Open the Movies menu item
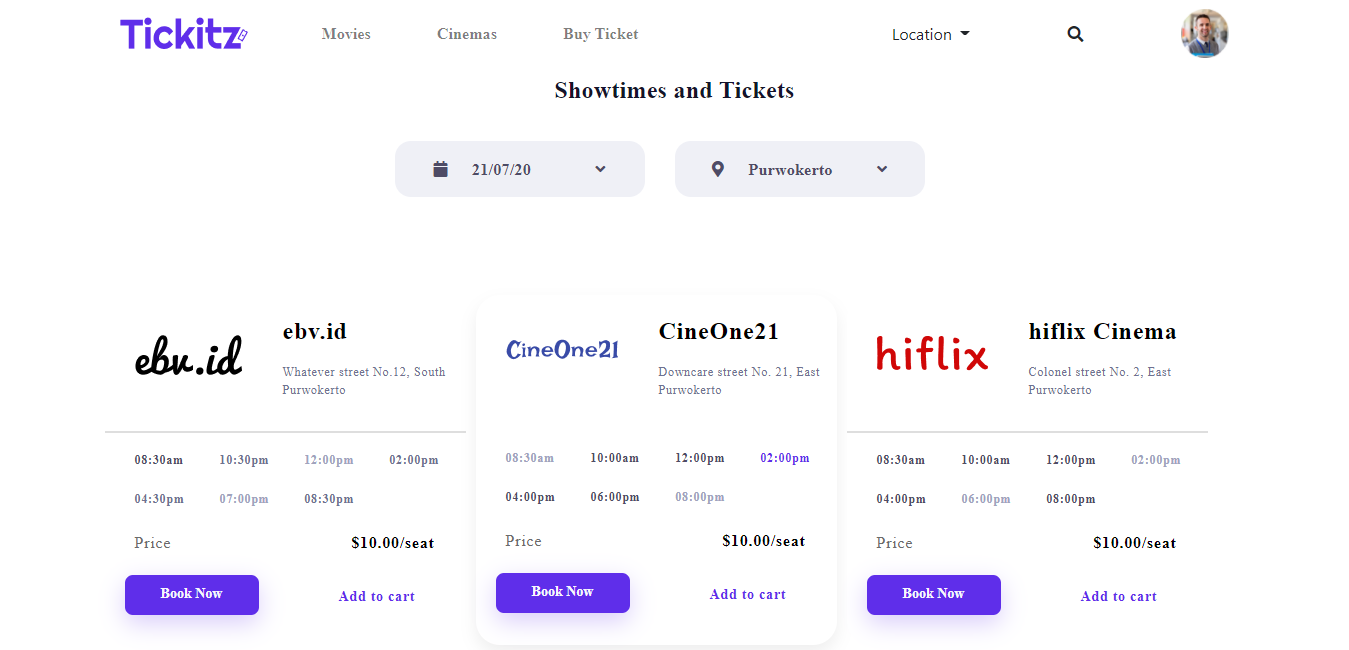Viewport: 1349px width, 650px height. point(346,33)
